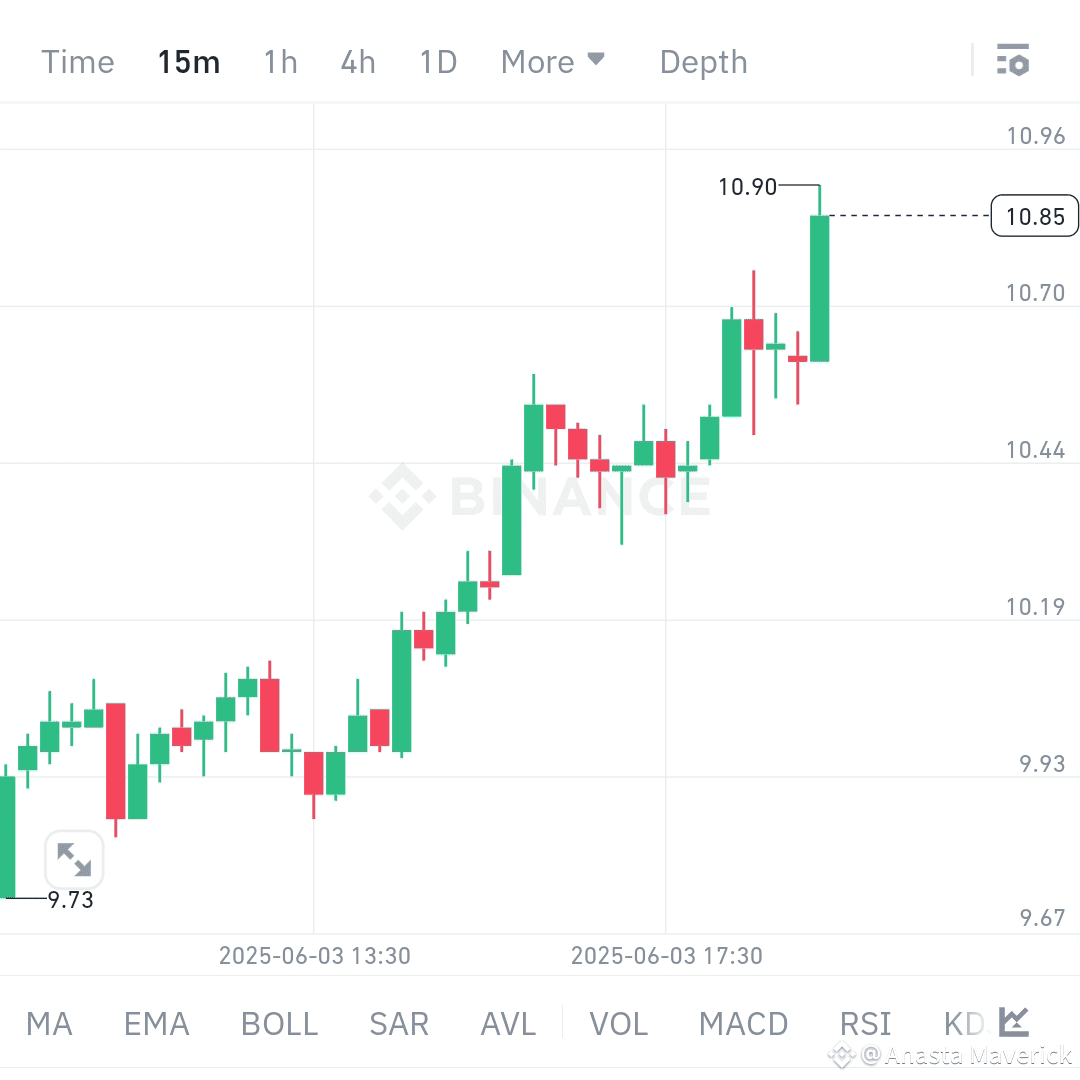Select the Time view option
Screen dimensions: 1080x1080
(77, 61)
